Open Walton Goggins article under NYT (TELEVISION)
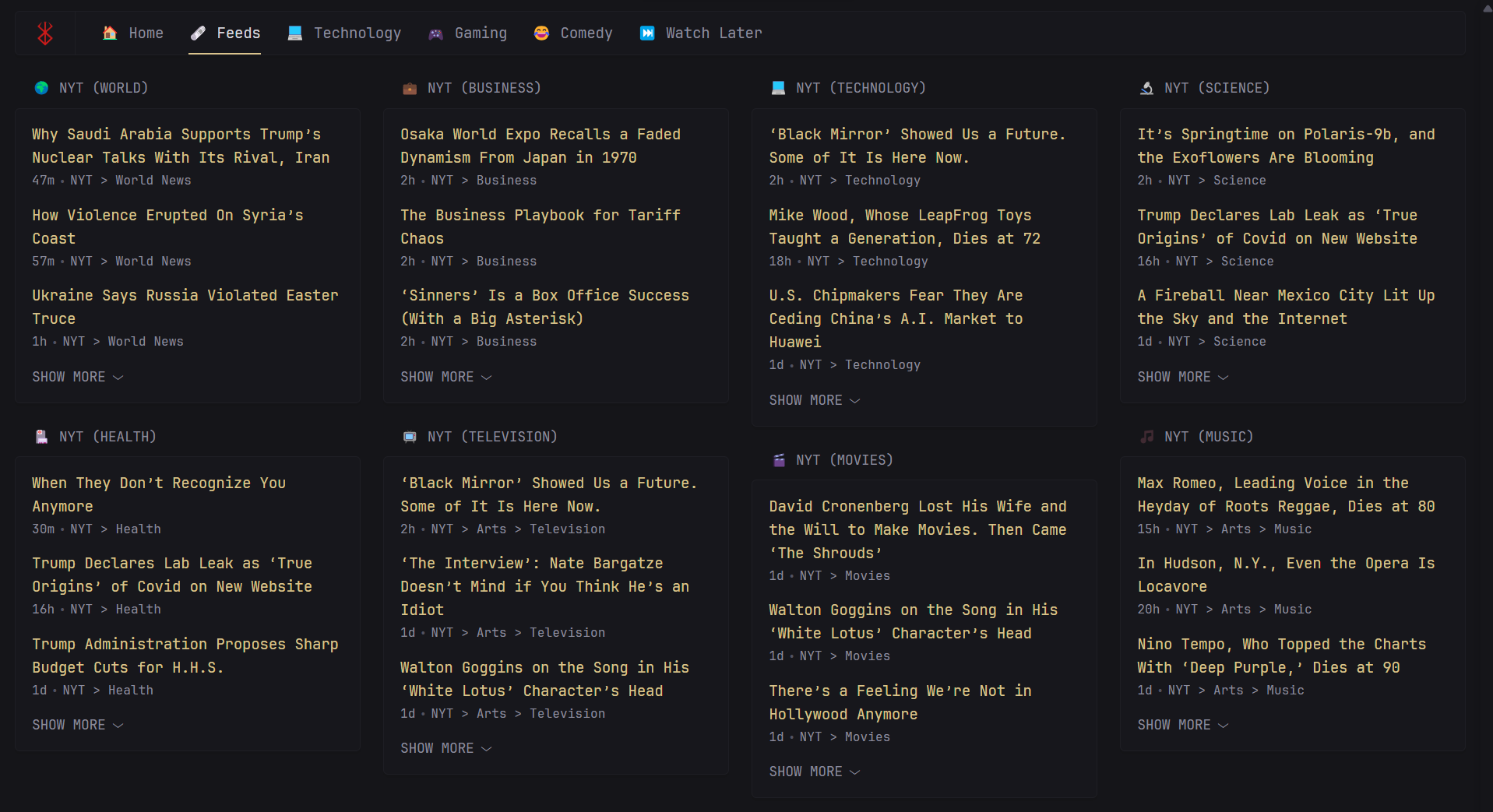 click(x=544, y=679)
